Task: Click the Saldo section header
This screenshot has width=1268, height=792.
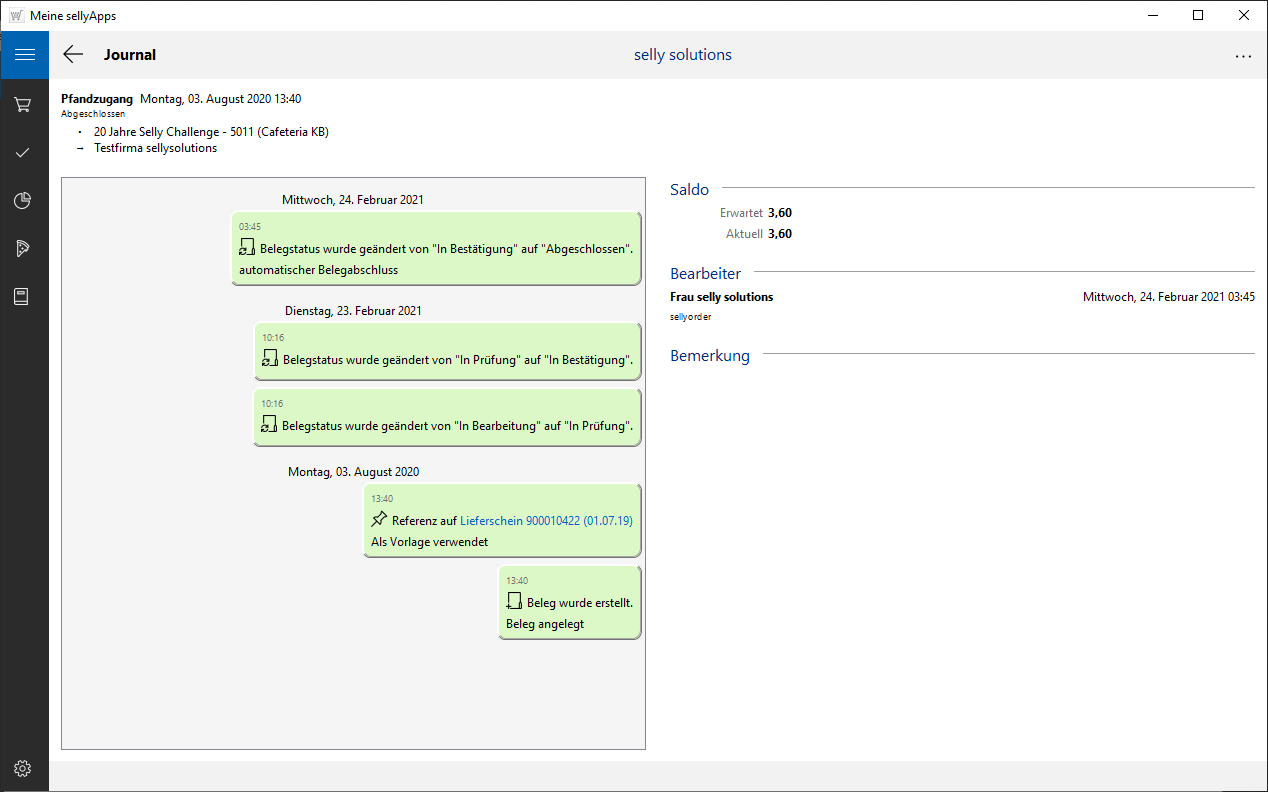Action: pos(689,189)
